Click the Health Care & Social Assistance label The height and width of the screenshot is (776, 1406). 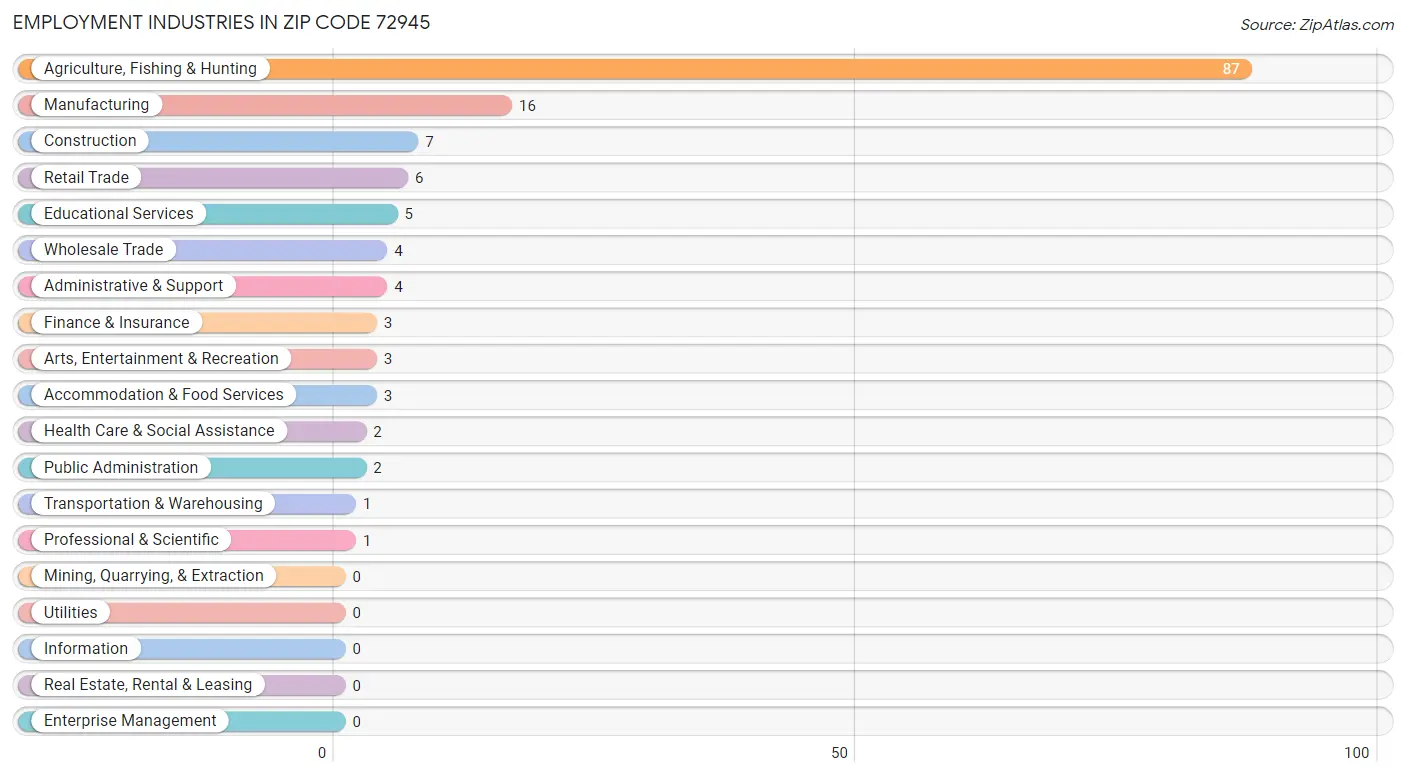click(159, 431)
